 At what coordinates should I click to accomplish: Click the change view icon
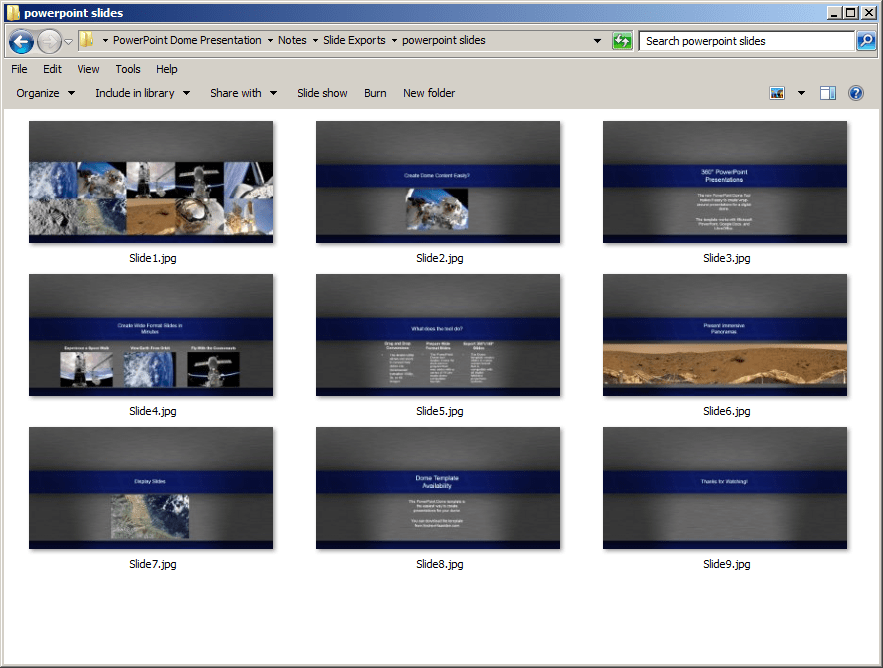[777, 93]
